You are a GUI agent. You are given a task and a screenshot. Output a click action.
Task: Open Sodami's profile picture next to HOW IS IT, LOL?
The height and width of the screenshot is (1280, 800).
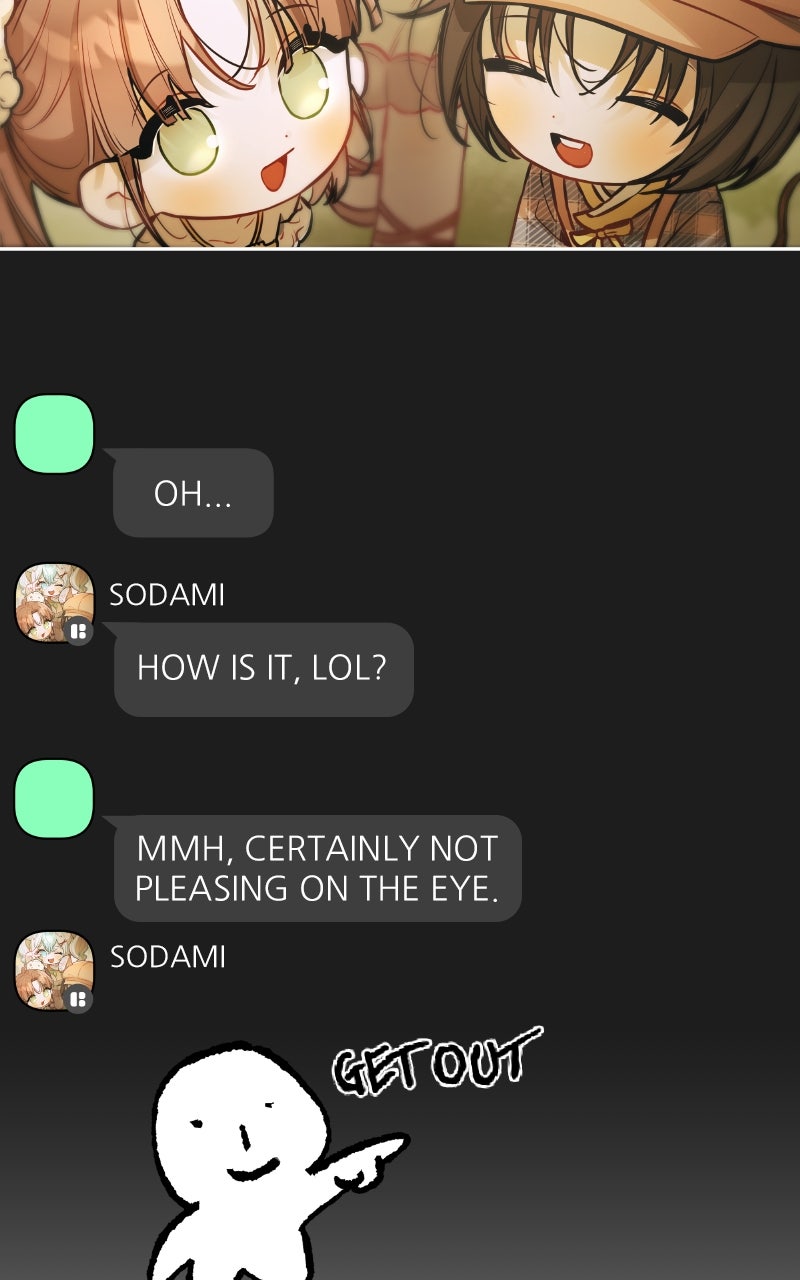tap(54, 602)
